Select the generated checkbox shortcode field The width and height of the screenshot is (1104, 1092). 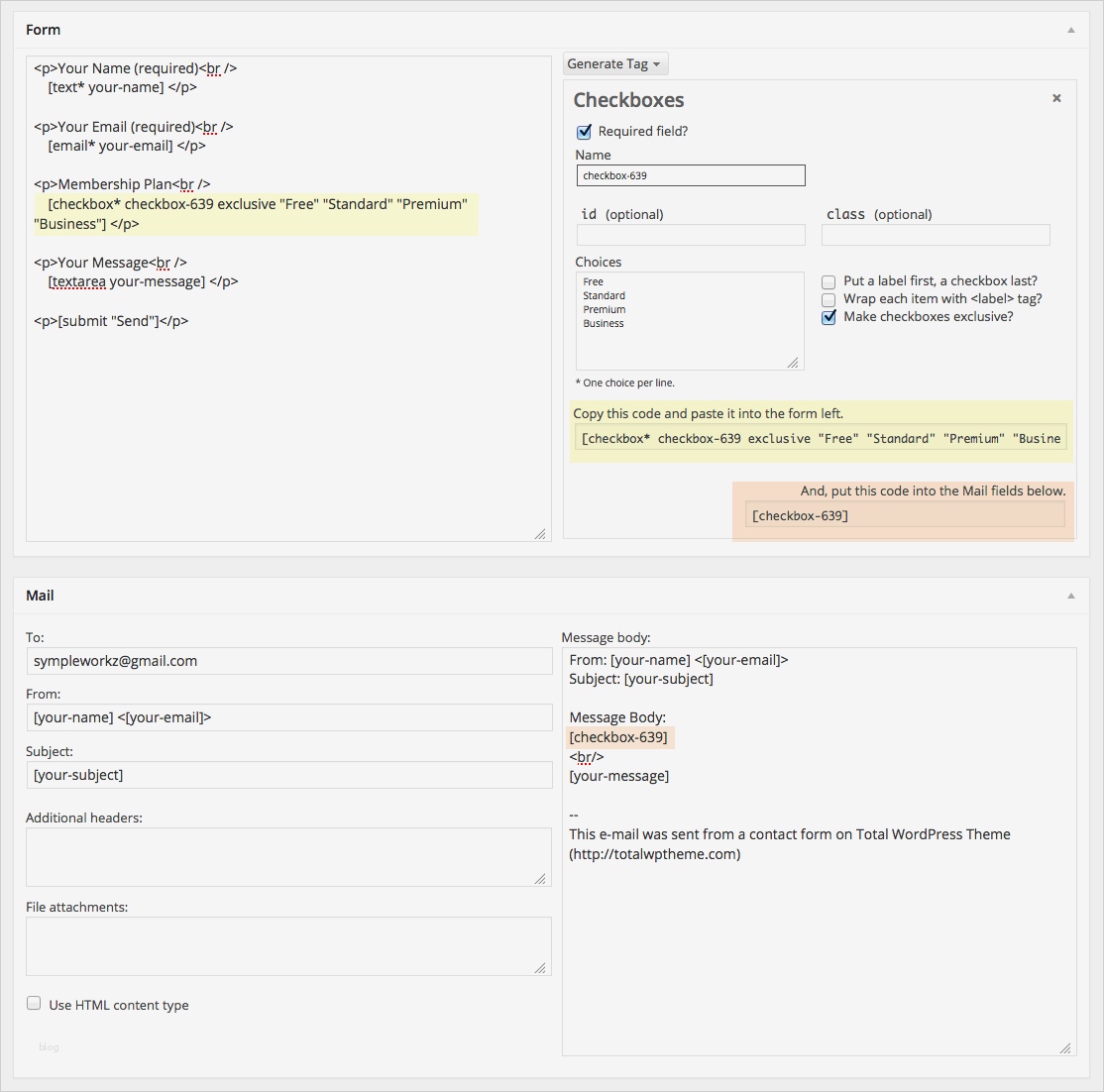point(821,438)
